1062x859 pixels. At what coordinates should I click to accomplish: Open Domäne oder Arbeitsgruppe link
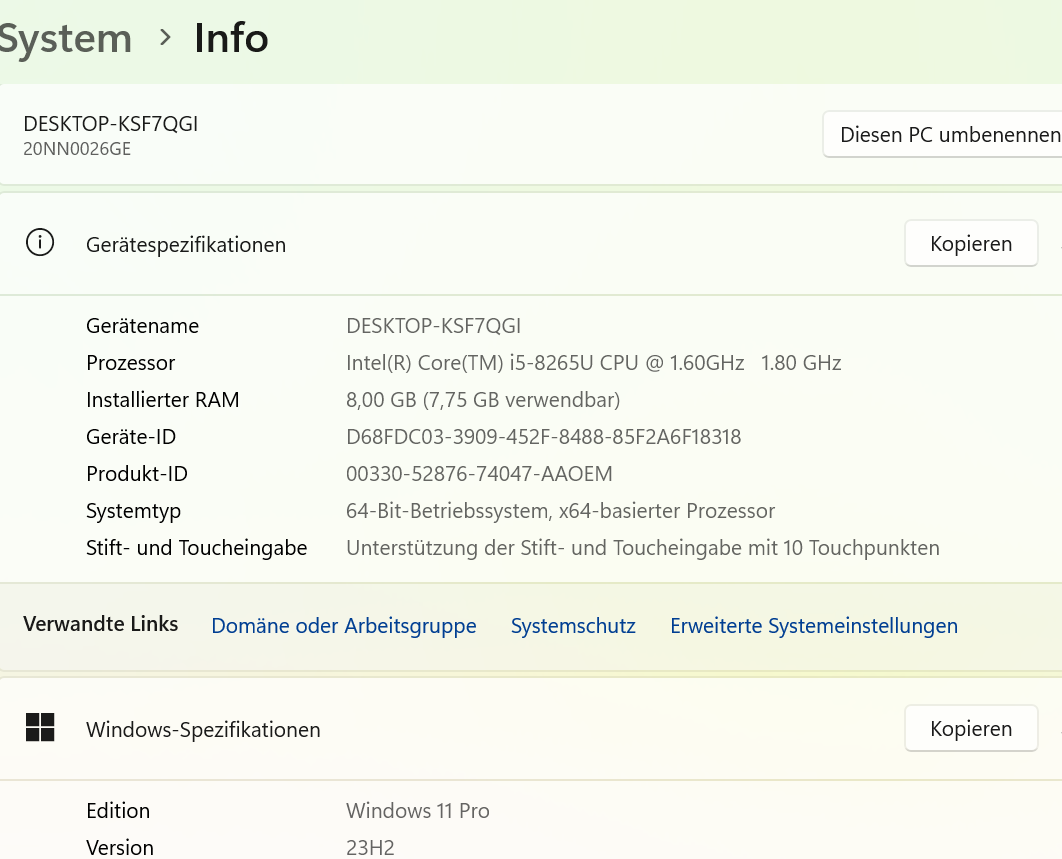[344, 625]
